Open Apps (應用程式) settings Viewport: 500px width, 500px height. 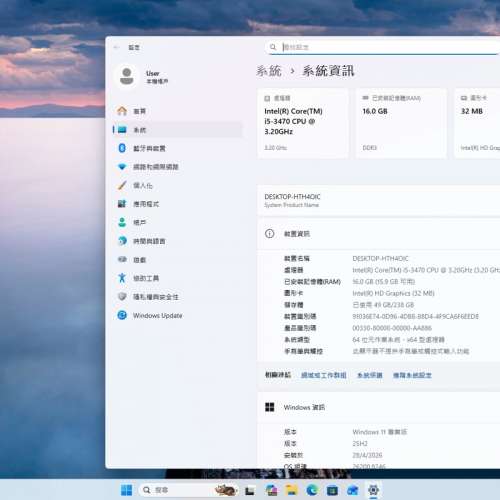pos(178,204)
